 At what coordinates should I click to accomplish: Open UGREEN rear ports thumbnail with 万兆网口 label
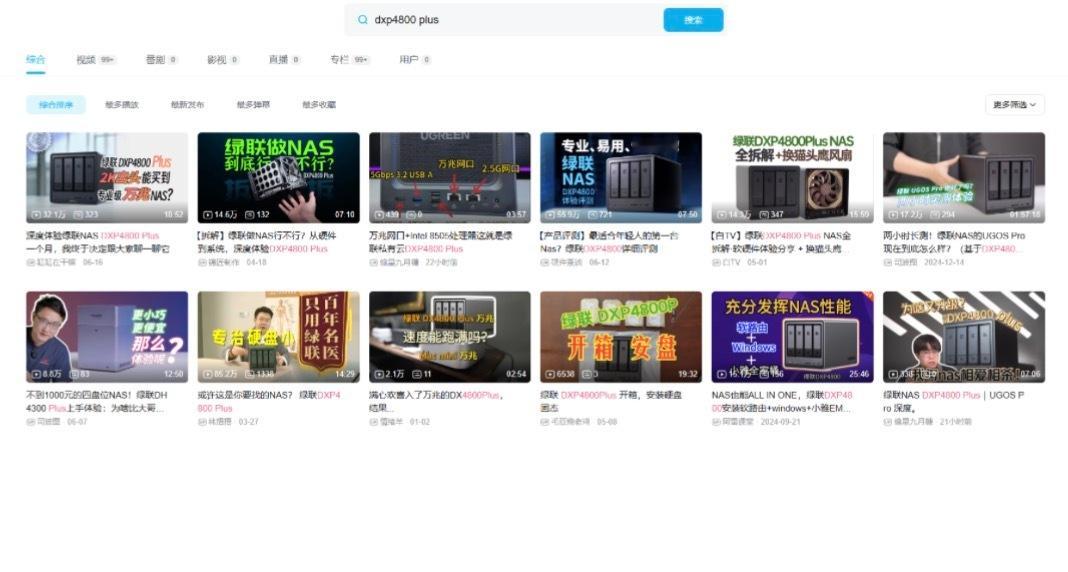point(450,177)
